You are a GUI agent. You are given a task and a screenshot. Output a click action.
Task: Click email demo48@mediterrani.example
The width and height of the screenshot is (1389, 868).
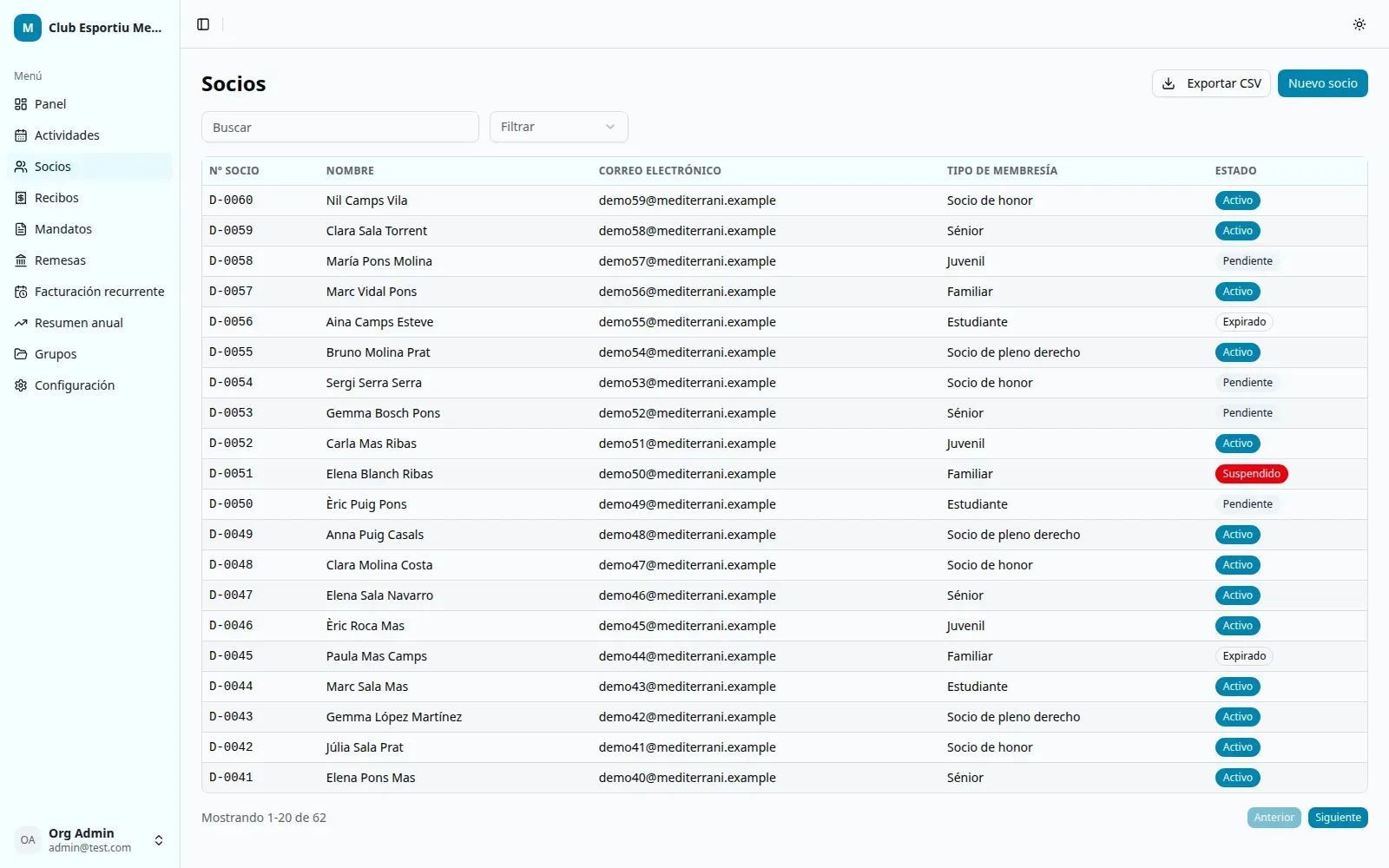[687, 535]
